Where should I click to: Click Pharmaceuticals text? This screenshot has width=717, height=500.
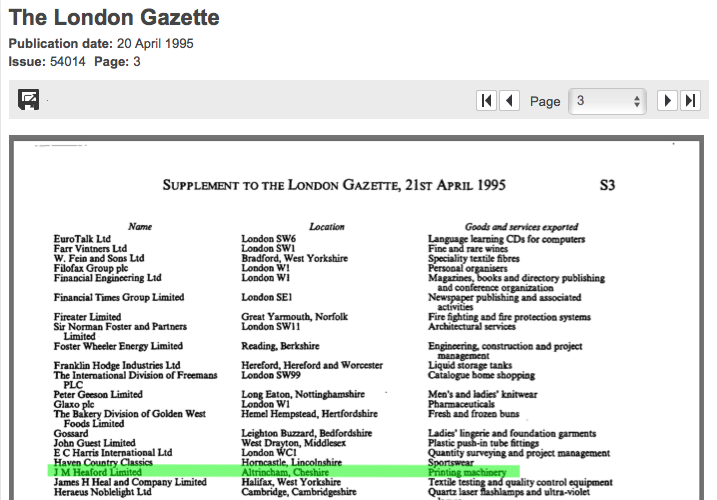tap(461, 404)
